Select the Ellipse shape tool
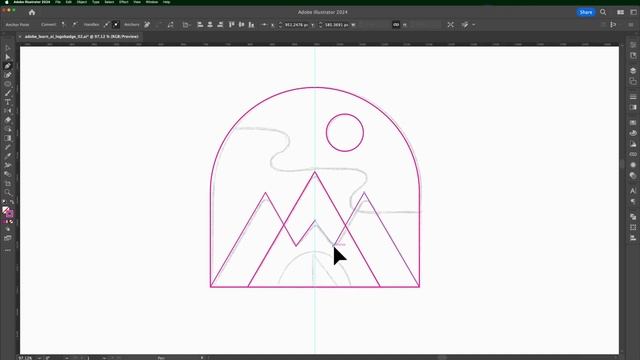This screenshot has width=640, height=360. coord(8,84)
